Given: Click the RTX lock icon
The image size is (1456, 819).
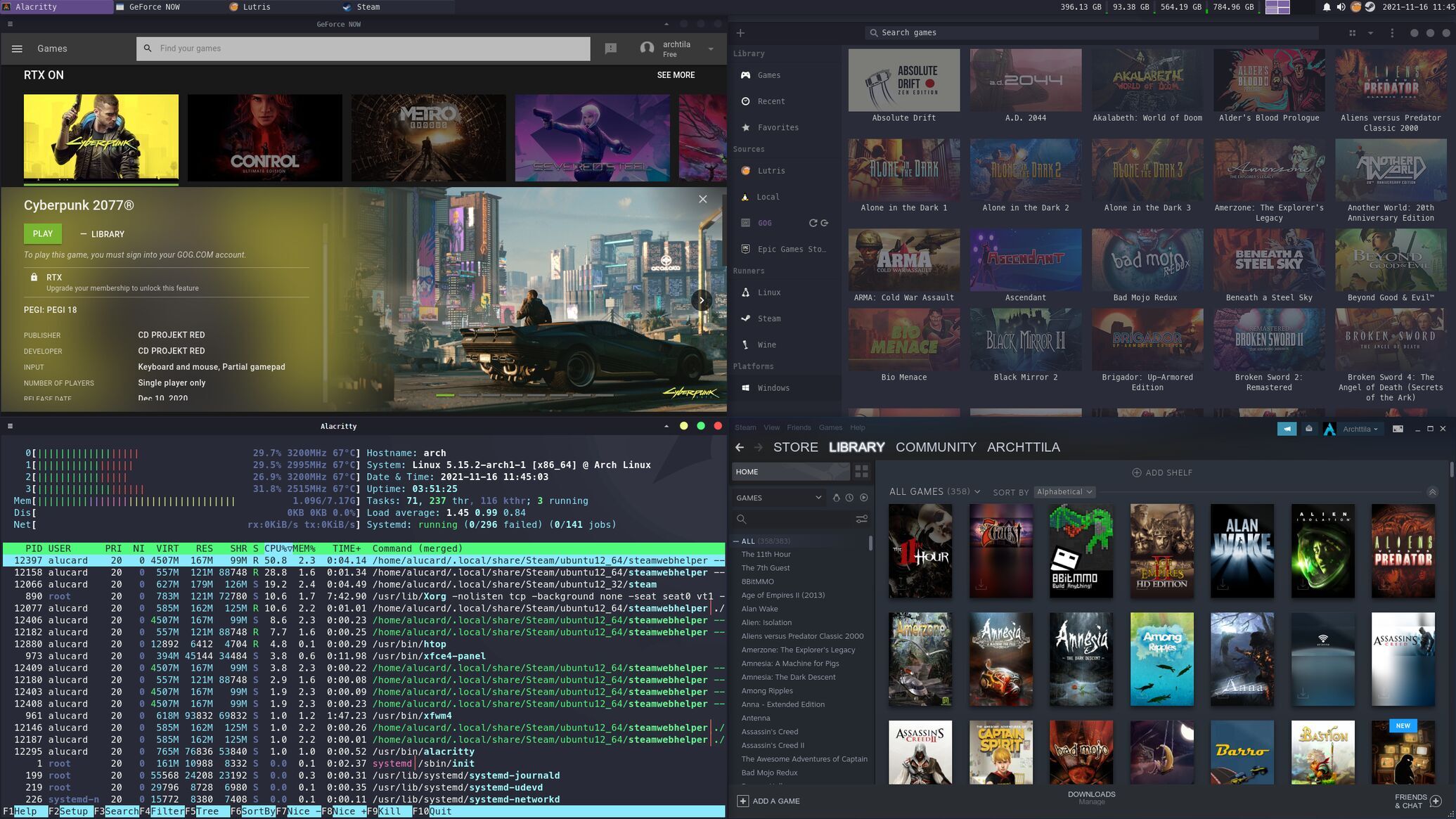Looking at the screenshot, I should coord(34,277).
